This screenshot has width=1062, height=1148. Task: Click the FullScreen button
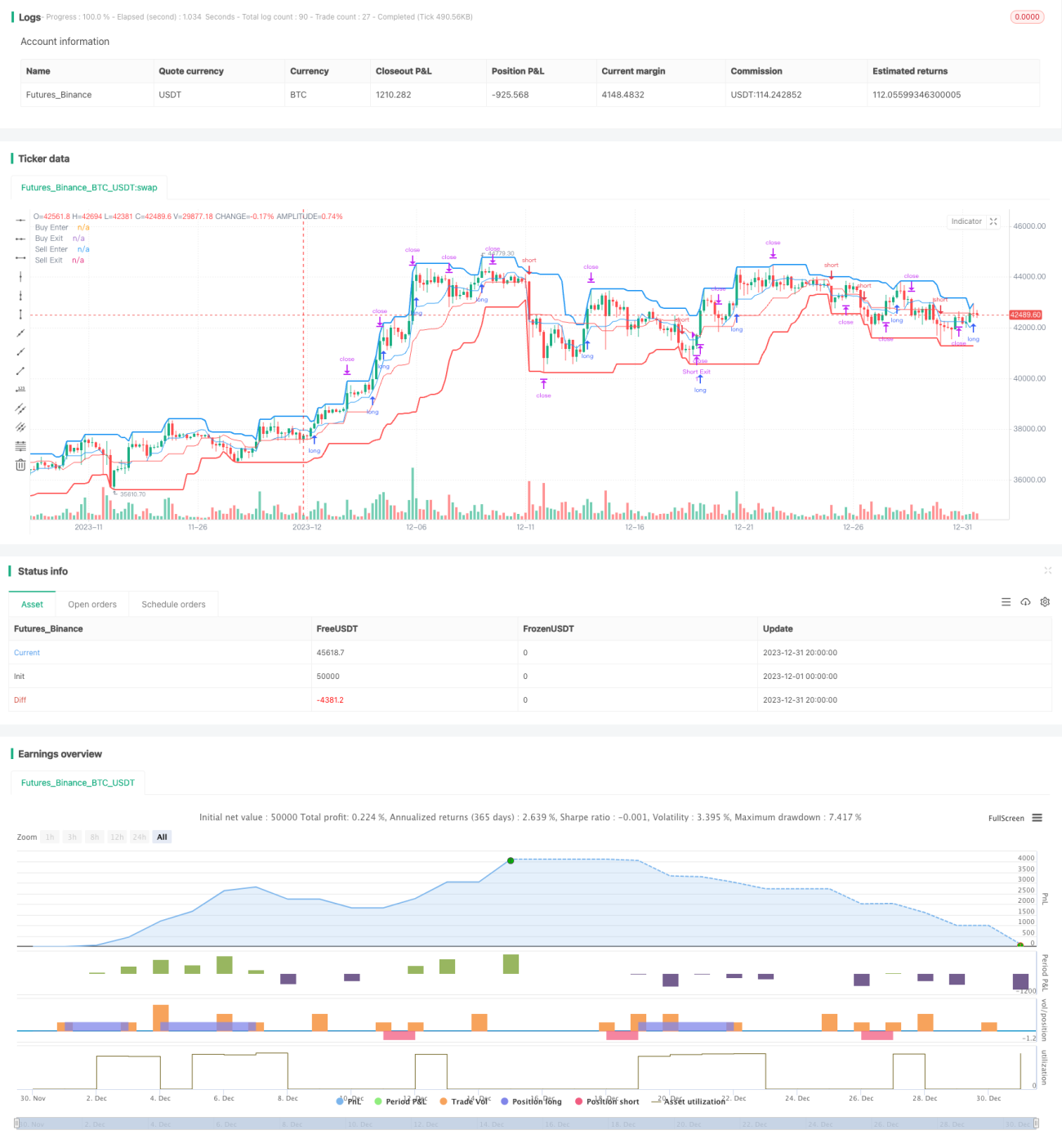click(x=1006, y=818)
